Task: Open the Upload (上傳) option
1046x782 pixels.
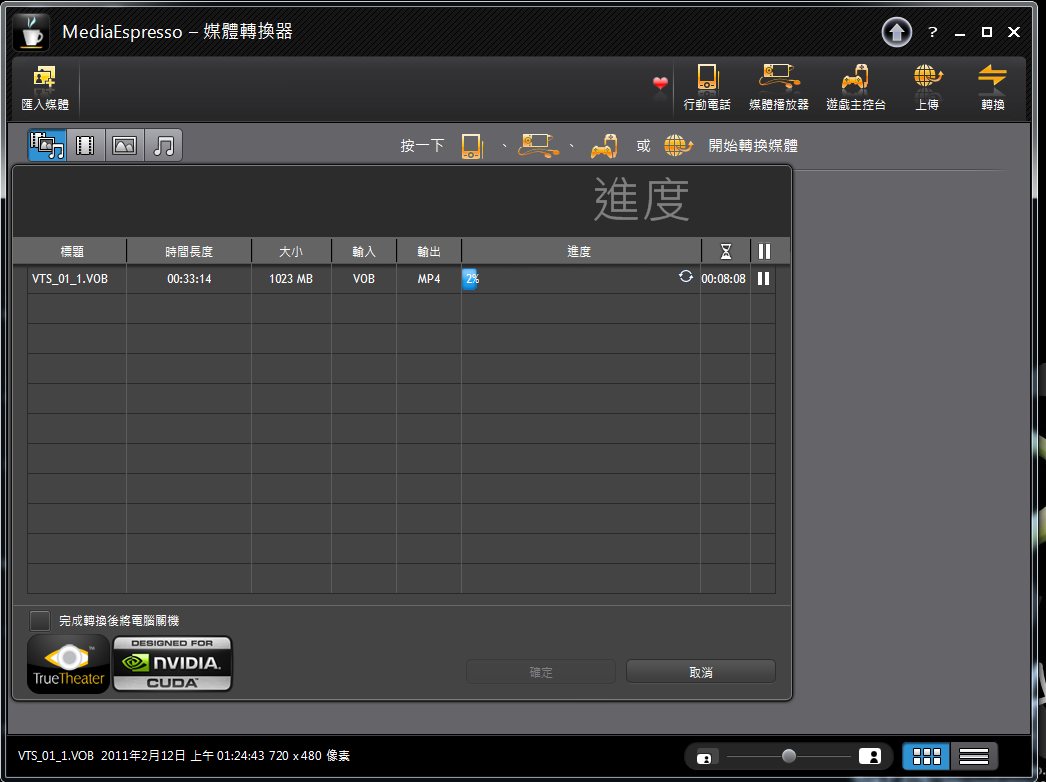Action: [927, 87]
